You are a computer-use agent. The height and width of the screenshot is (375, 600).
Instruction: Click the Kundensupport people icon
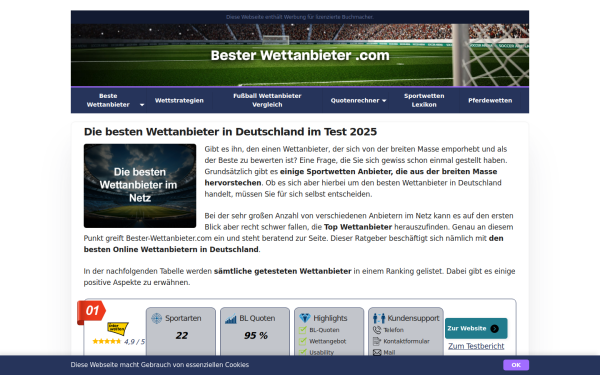tap(379, 318)
